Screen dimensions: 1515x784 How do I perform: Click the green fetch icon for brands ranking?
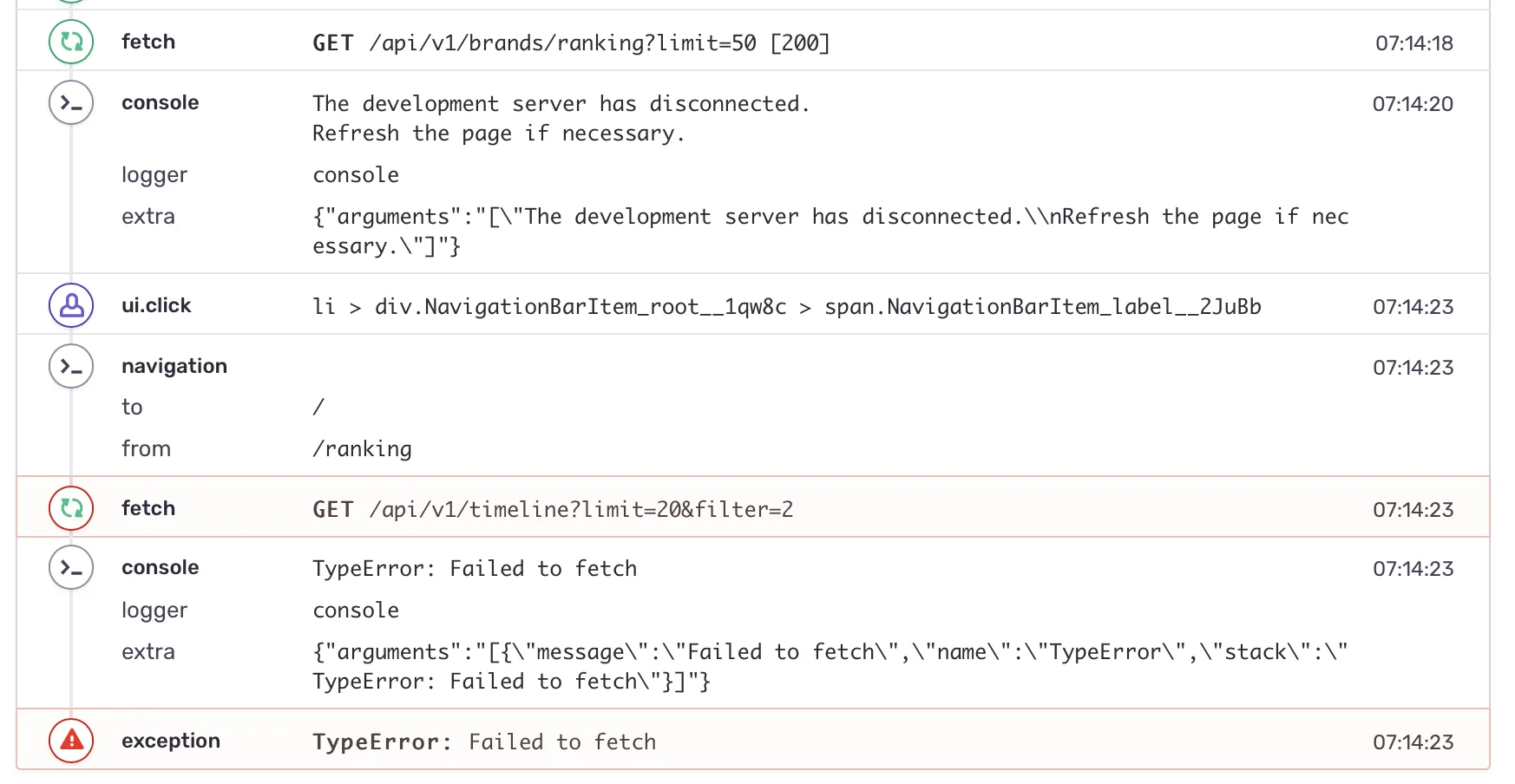click(71, 42)
